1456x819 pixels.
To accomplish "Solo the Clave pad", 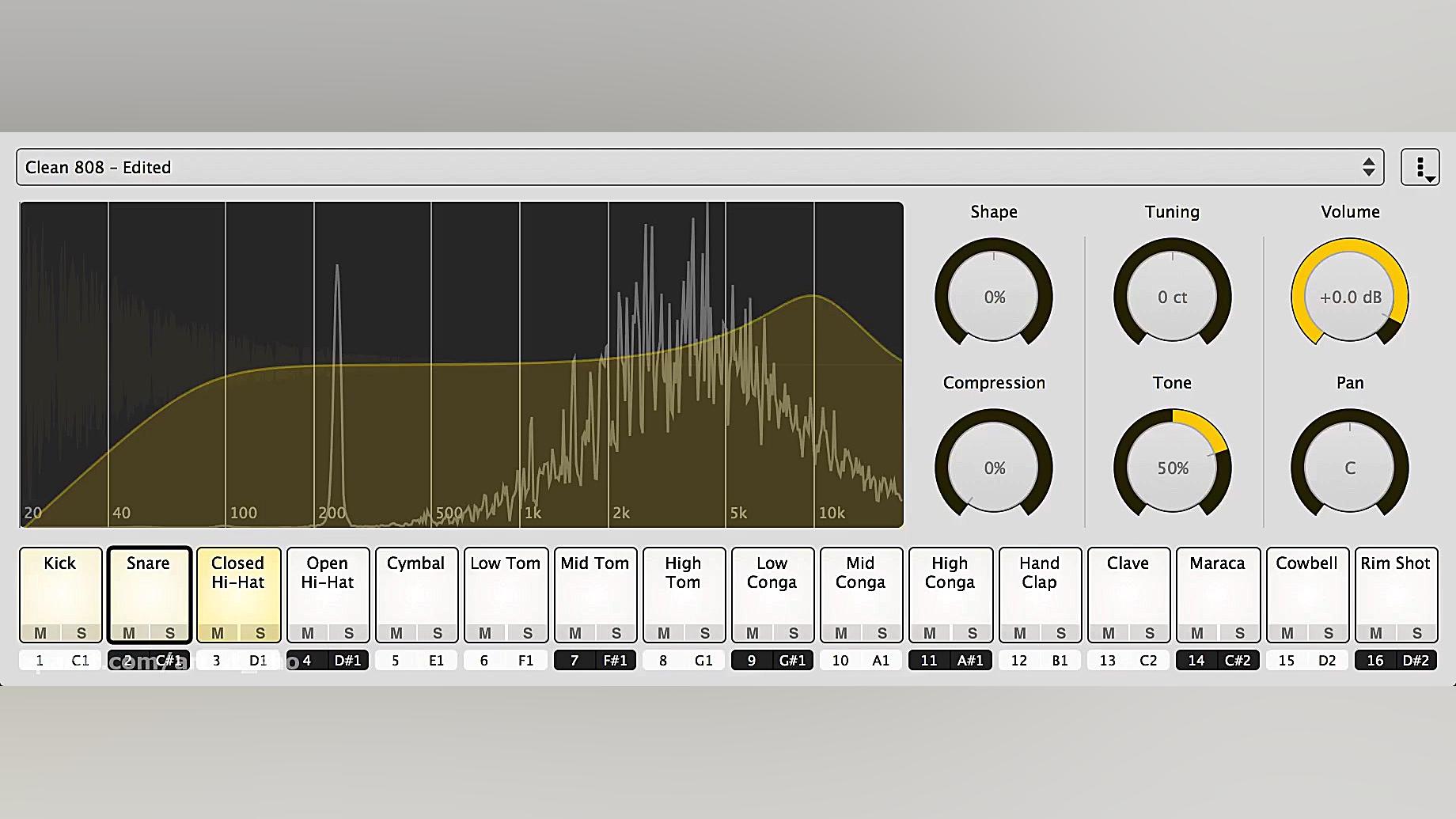I will 1150,633.
